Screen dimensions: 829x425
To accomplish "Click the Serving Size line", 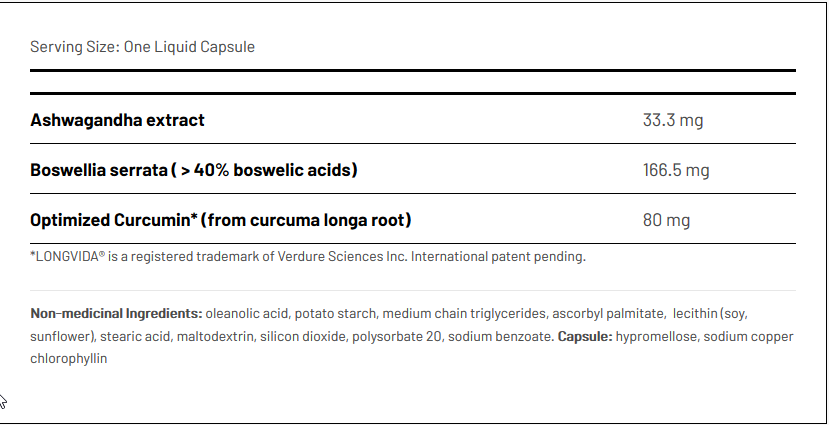I will (x=142, y=47).
